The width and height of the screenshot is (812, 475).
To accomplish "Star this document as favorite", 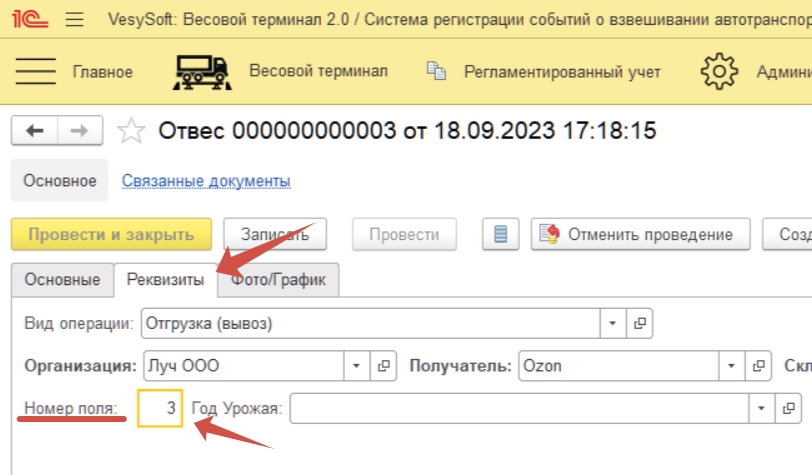I will coord(132,131).
